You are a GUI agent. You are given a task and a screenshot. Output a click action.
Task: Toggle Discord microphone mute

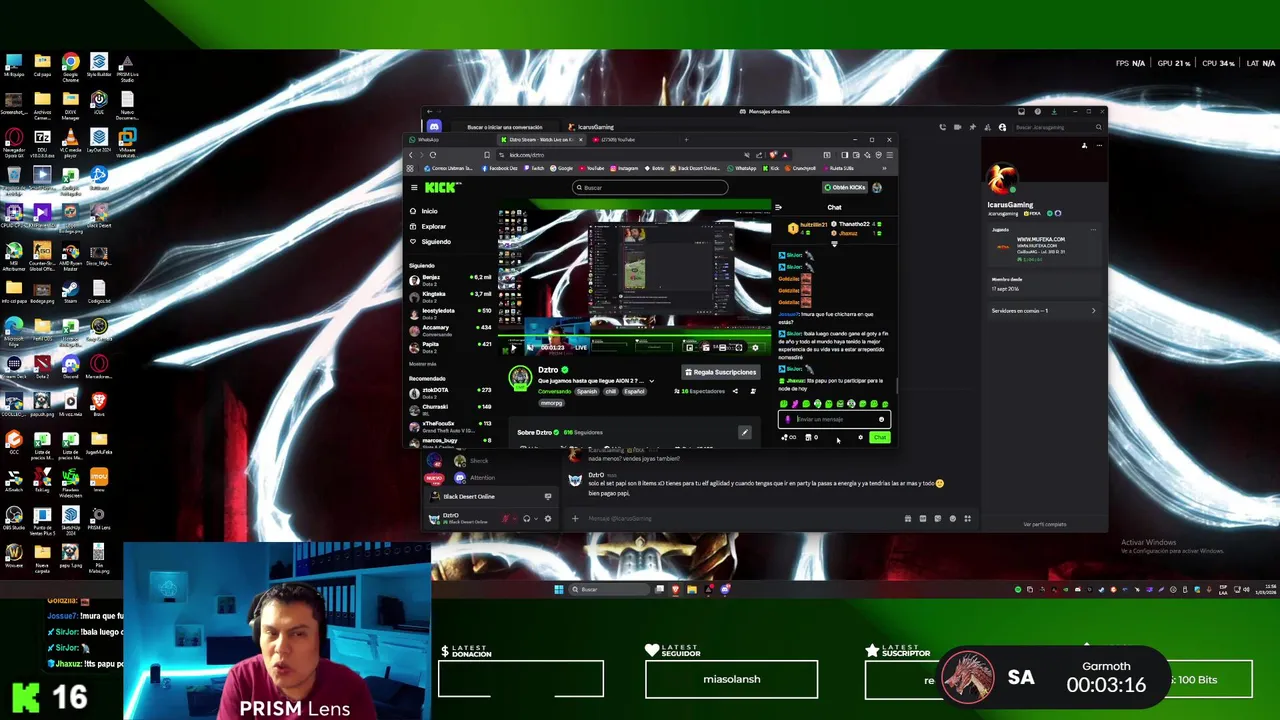[505, 519]
